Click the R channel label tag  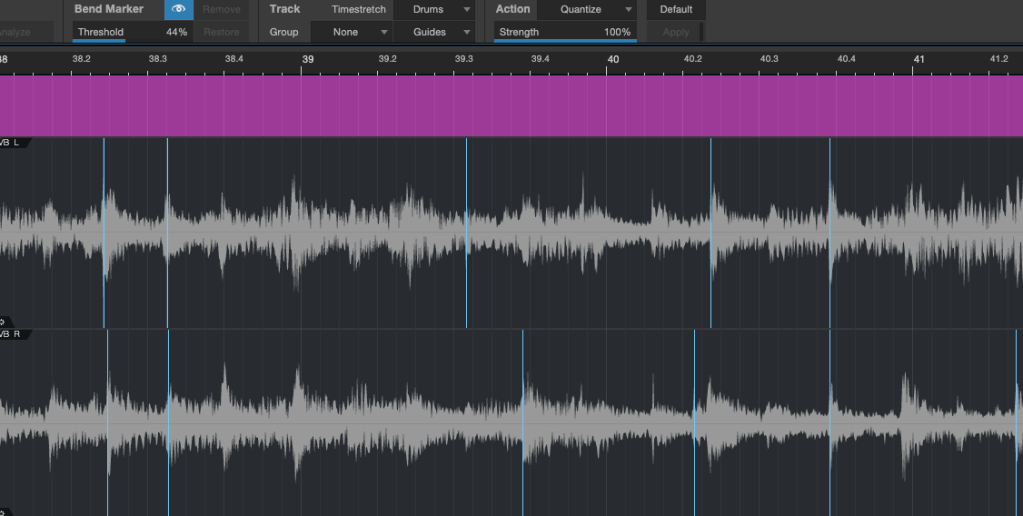[x=14, y=334]
